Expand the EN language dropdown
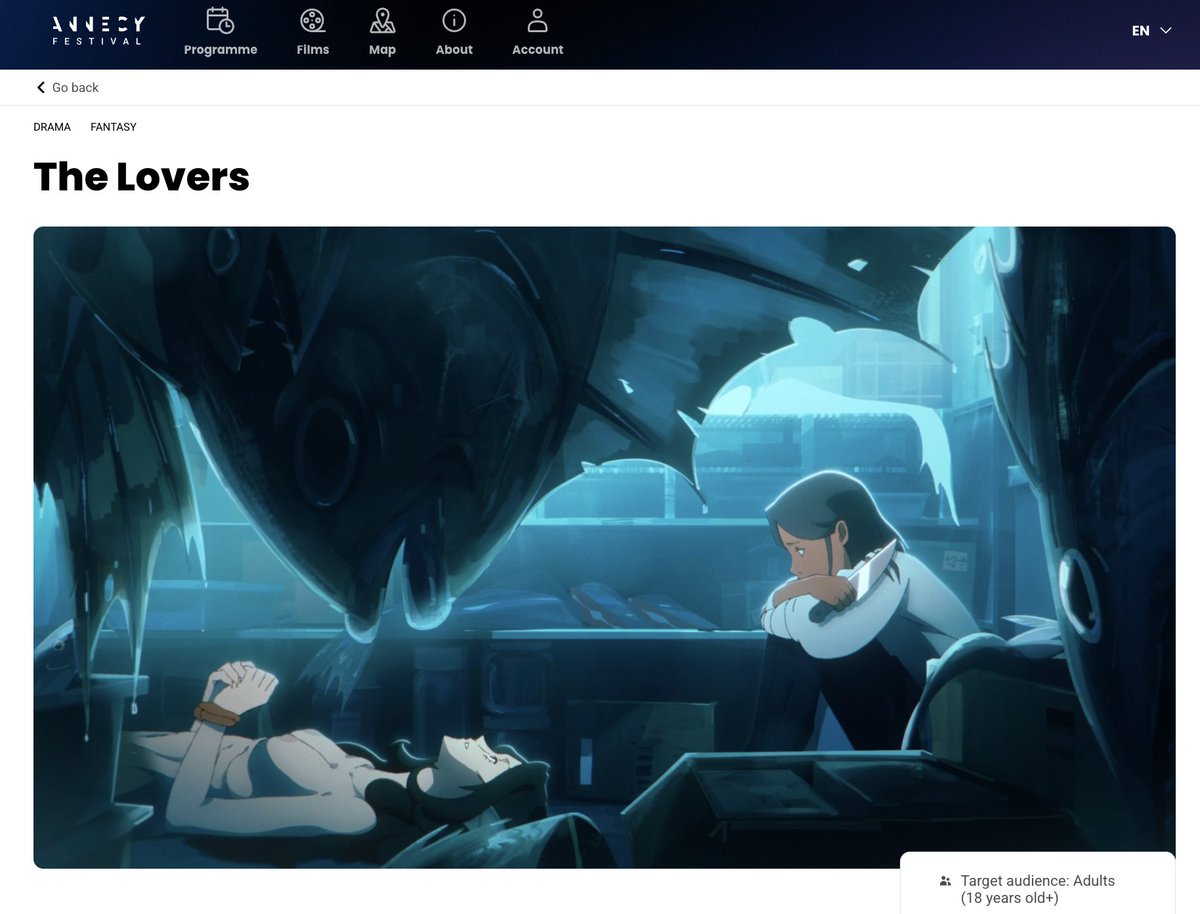 (x=1151, y=31)
